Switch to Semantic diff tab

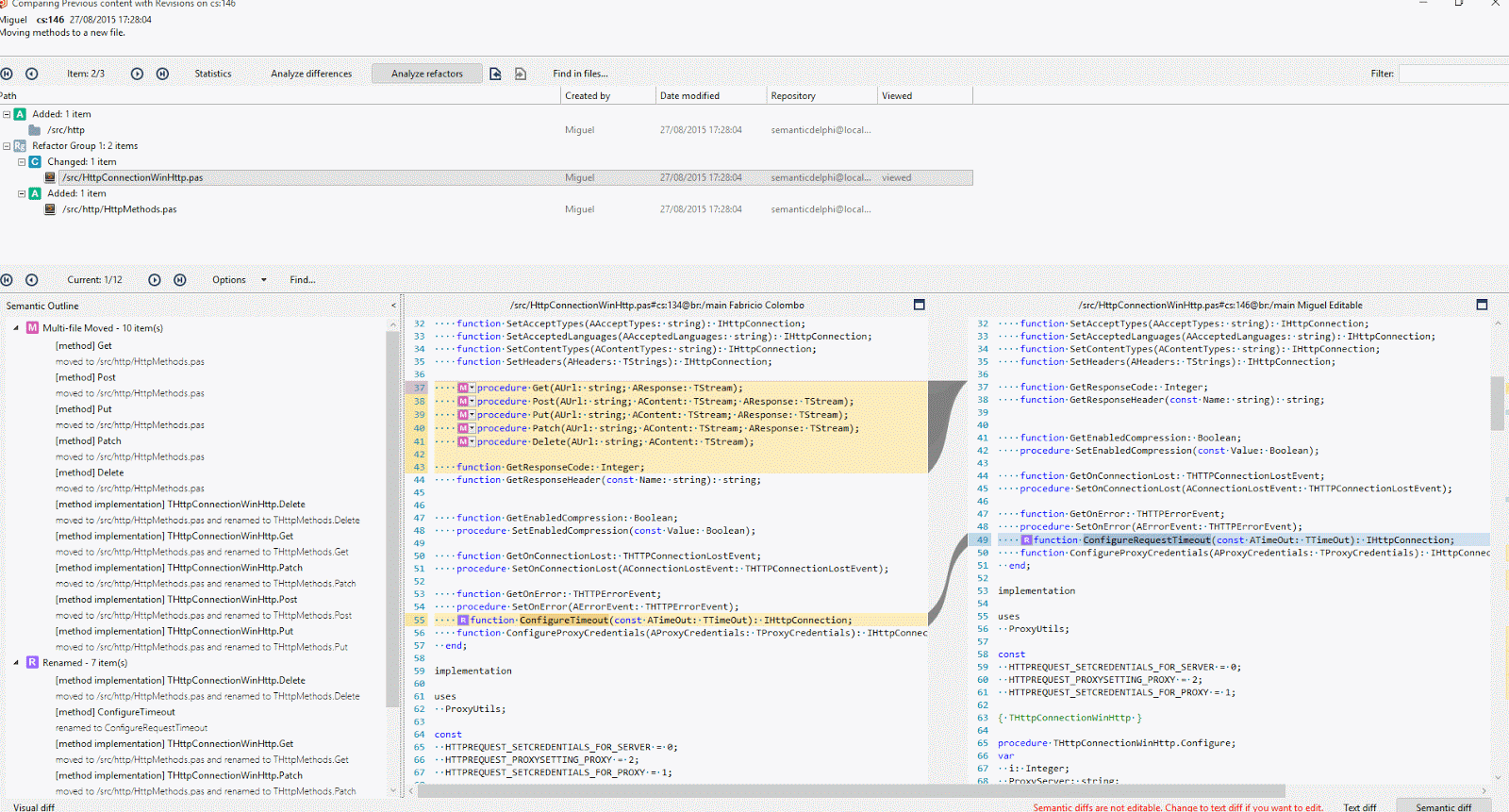[1444, 807]
